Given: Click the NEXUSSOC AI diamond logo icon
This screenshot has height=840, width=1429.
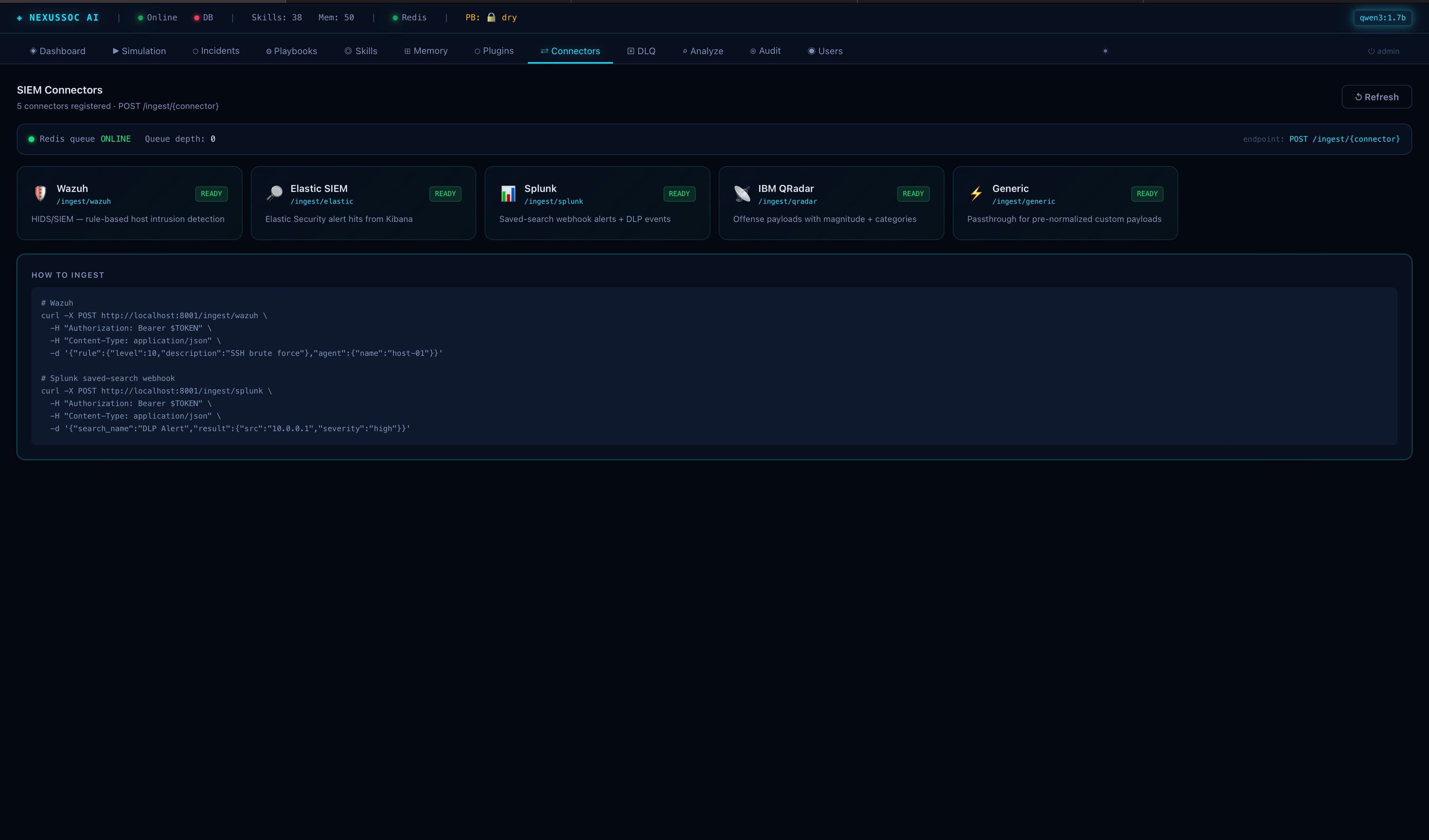Looking at the screenshot, I should (x=20, y=18).
